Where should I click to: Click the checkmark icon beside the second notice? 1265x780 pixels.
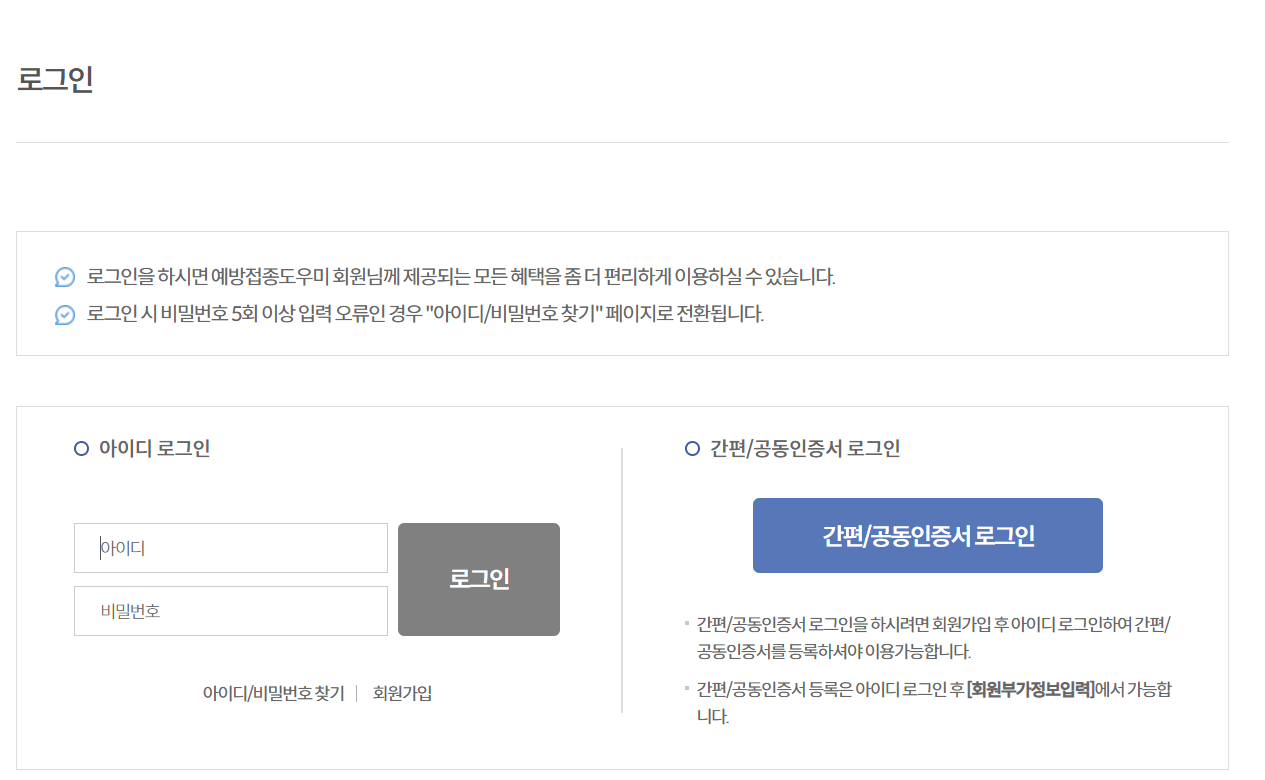point(65,313)
